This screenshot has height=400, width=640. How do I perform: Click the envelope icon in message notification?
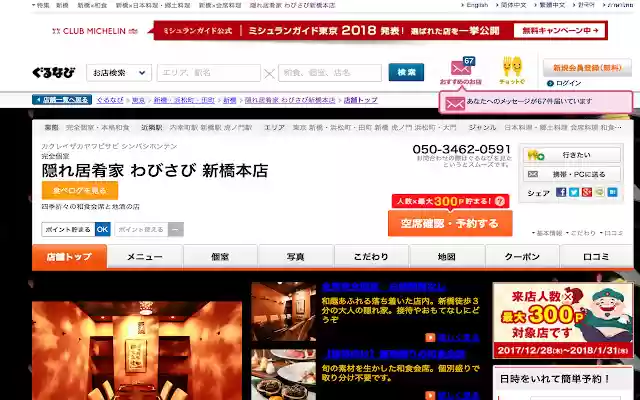pos(455,104)
